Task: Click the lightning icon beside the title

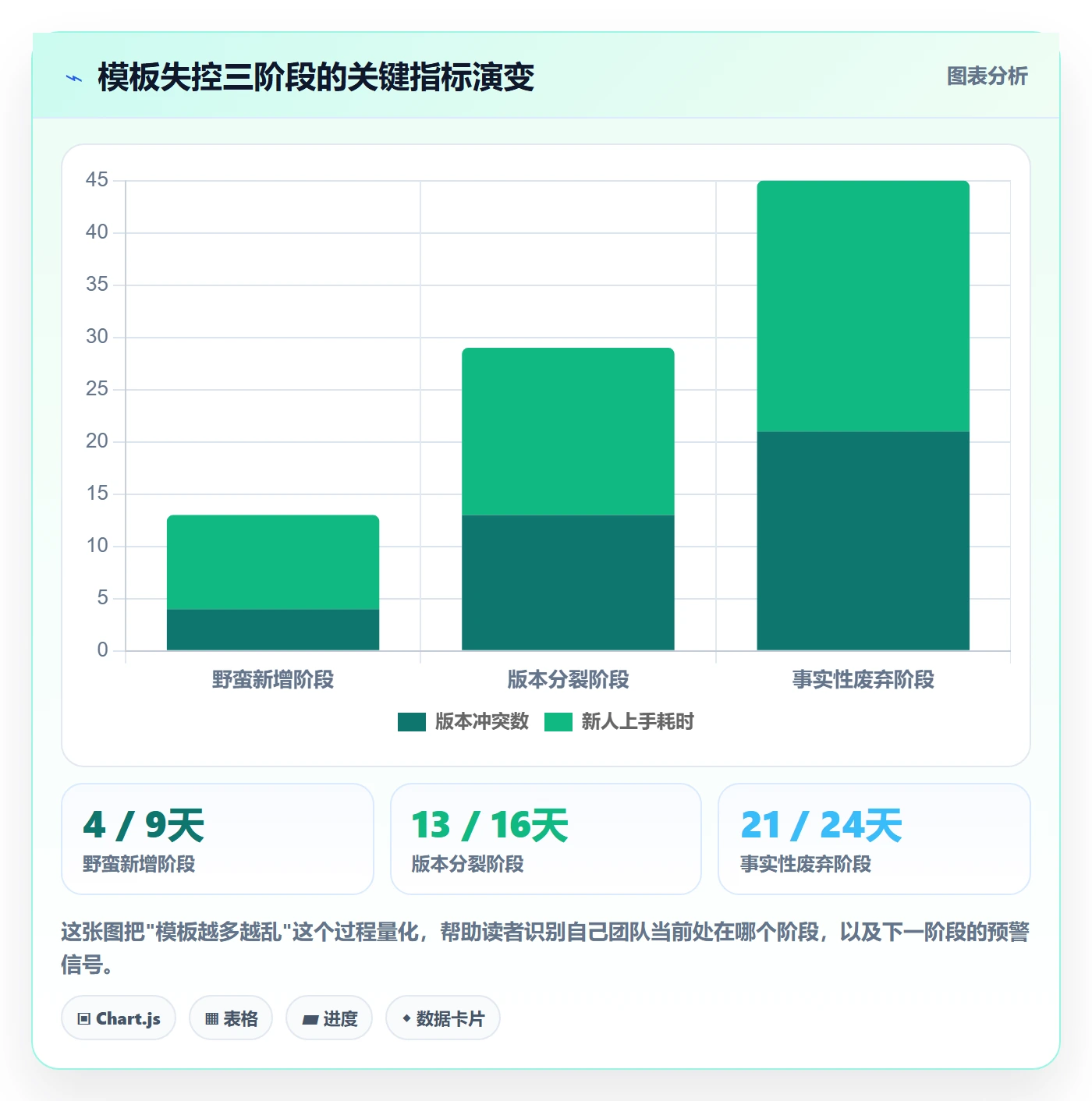Action: click(74, 78)
